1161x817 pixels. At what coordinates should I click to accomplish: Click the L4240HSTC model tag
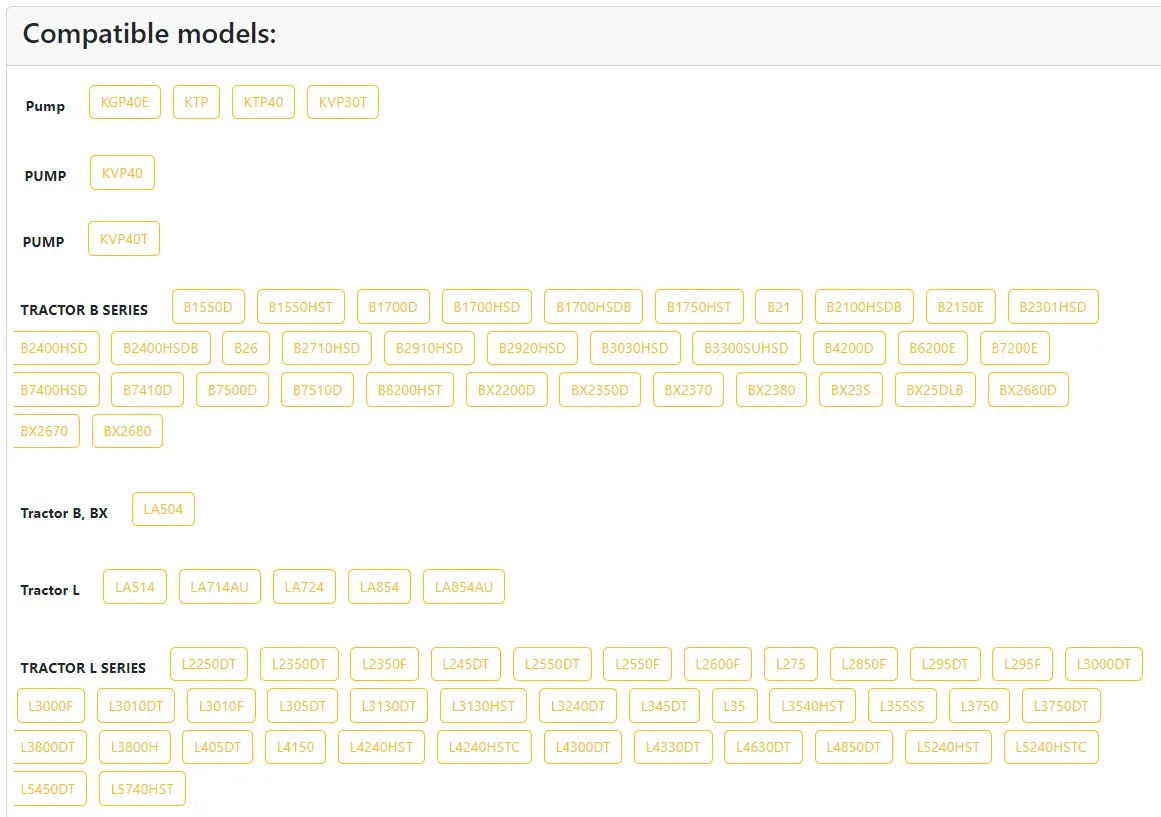485,747
